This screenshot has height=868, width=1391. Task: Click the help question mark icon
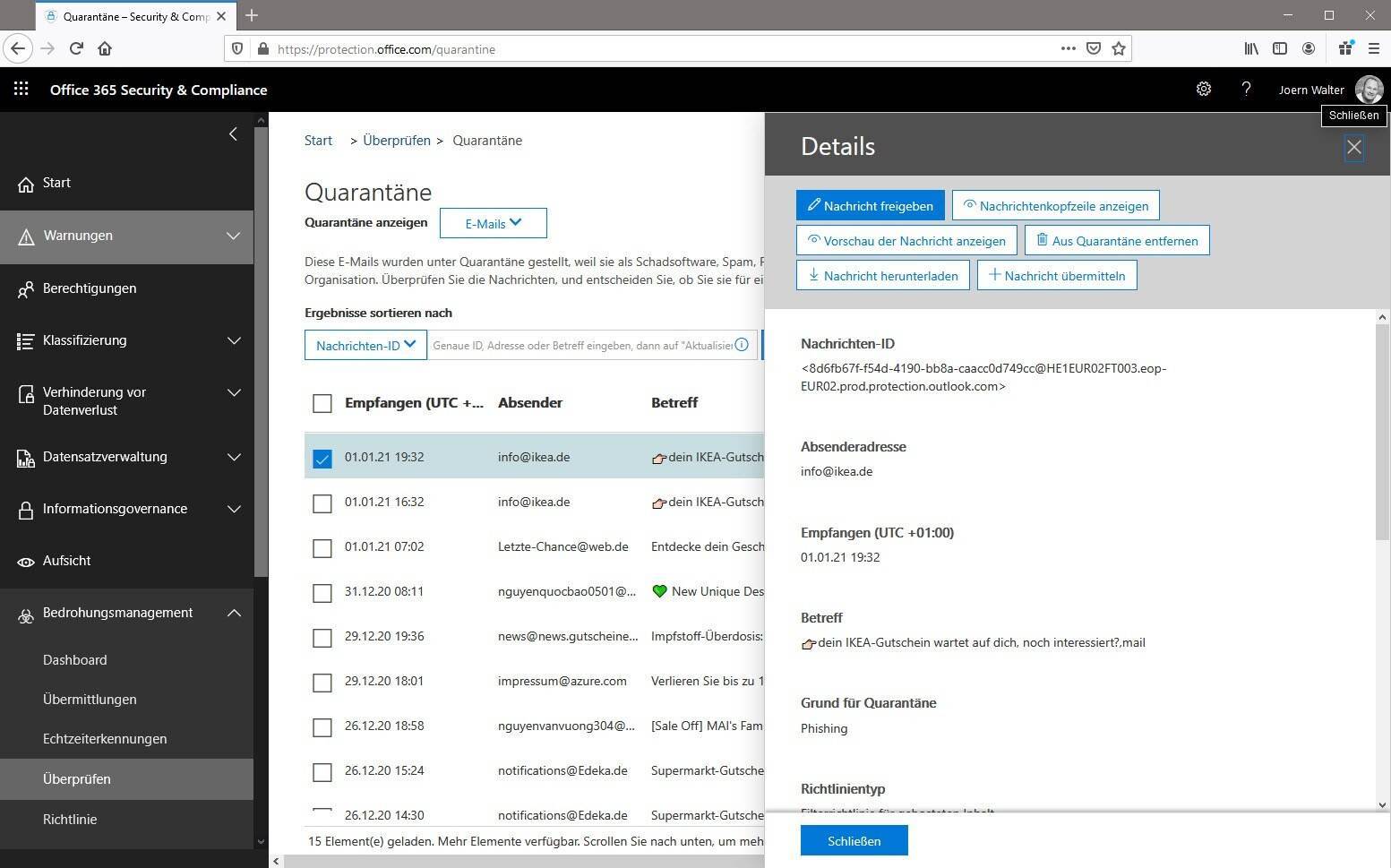tap(1246, 89)
